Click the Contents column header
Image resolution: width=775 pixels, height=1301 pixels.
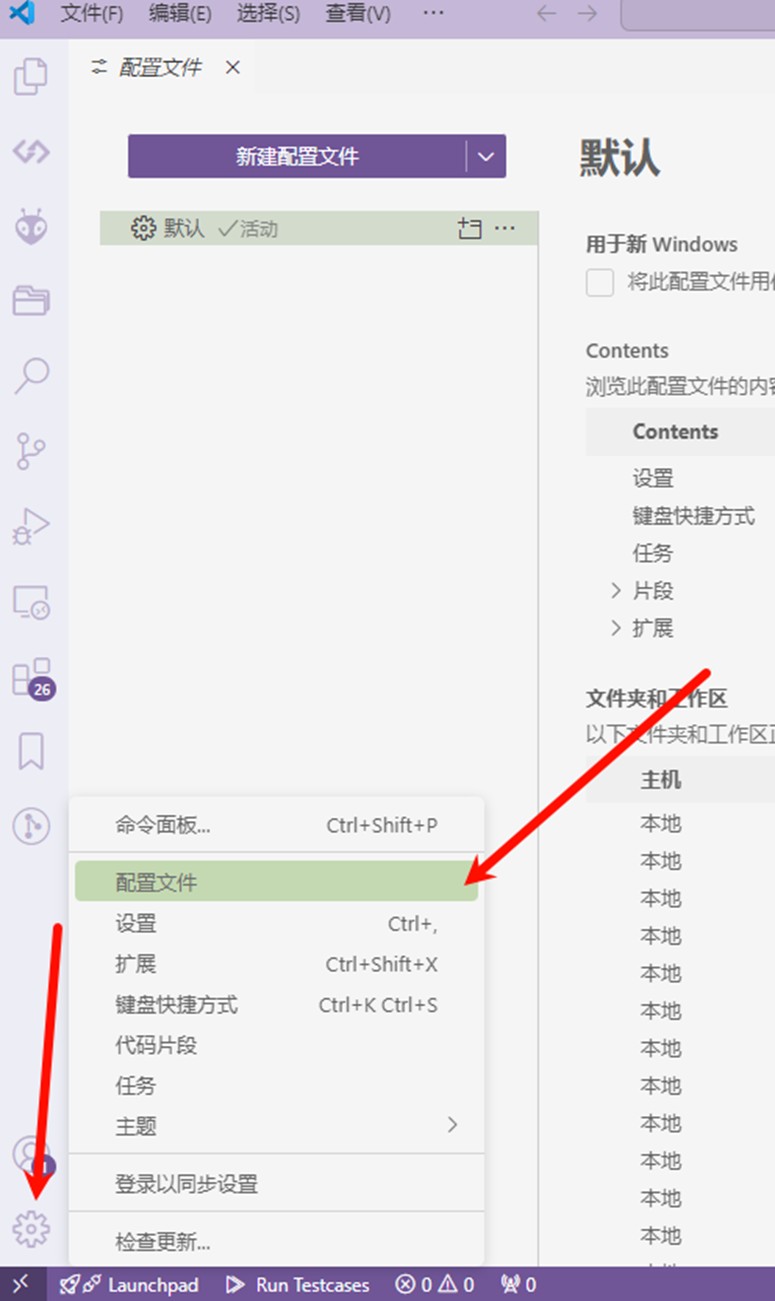675,432
